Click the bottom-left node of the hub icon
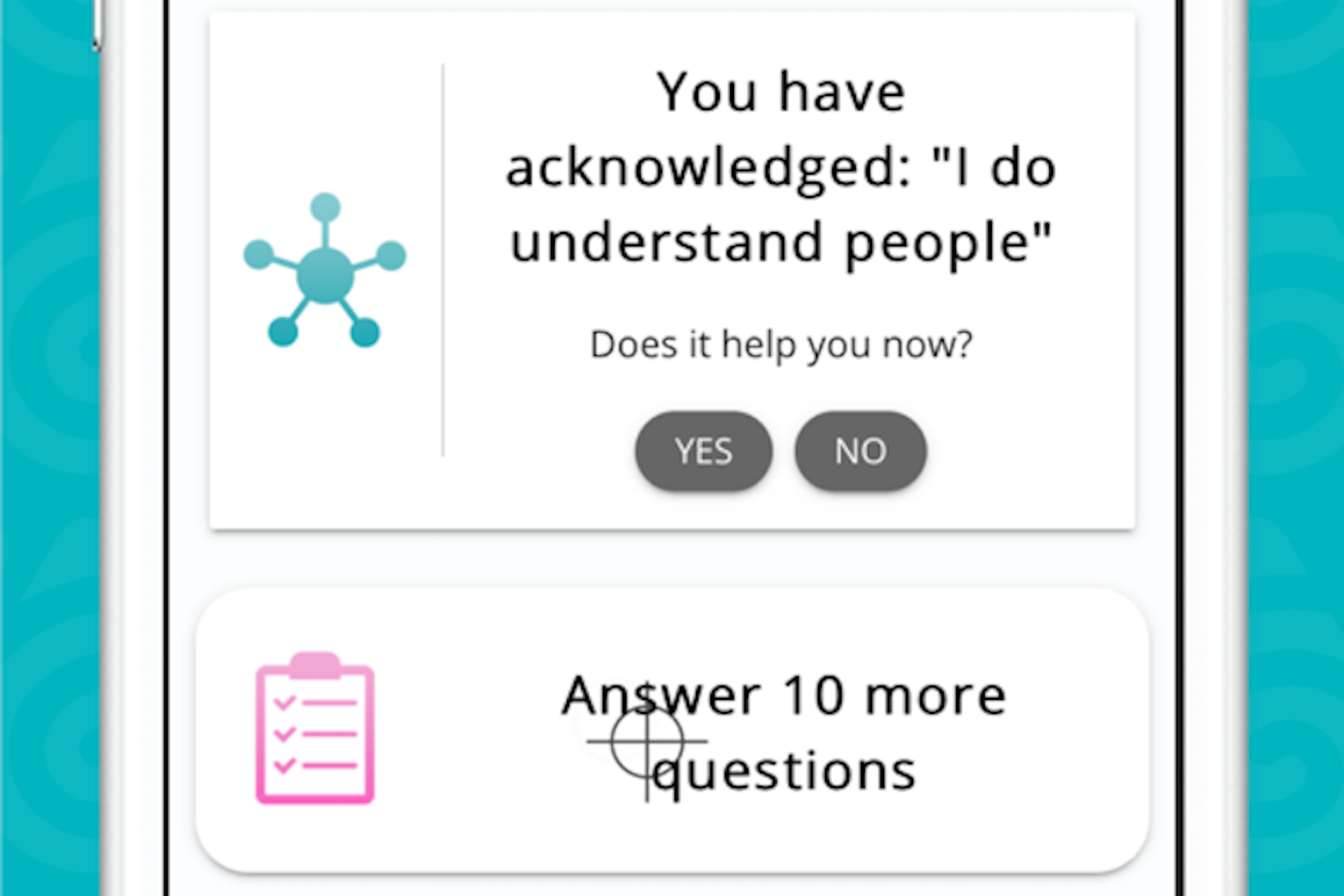 (284, 331)
